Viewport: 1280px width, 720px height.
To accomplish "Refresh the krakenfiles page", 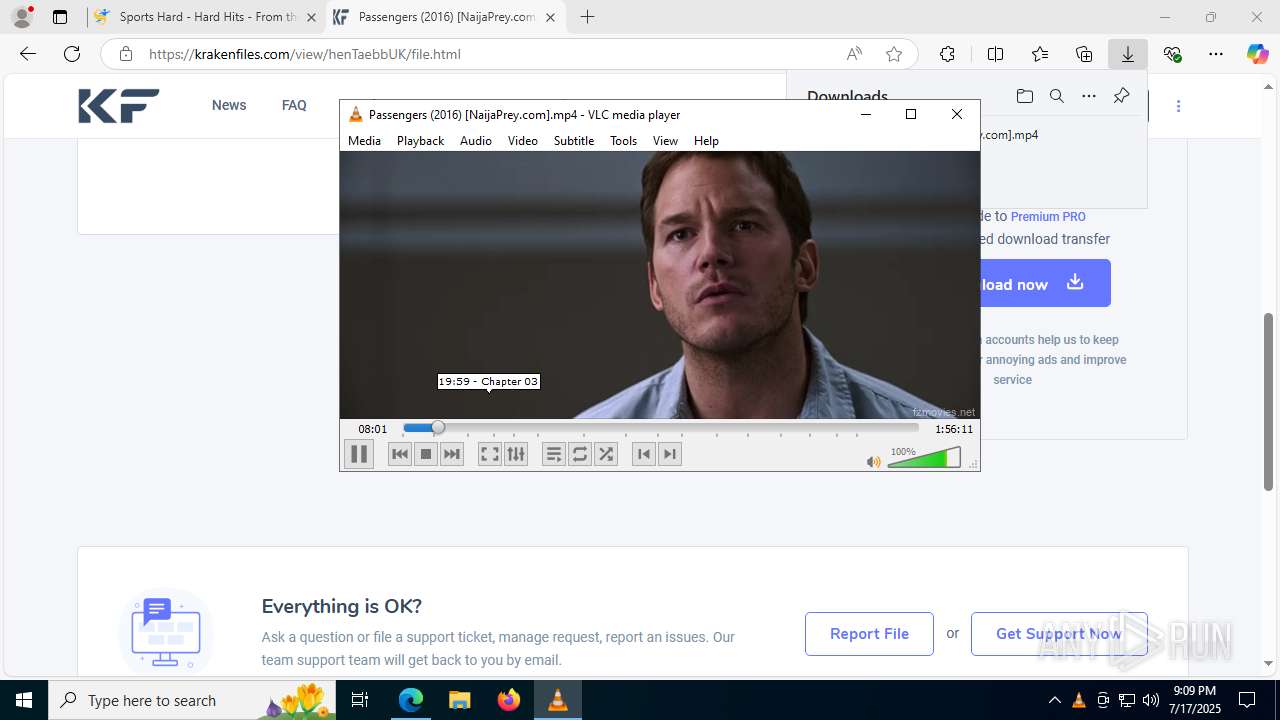I will 72,54.
